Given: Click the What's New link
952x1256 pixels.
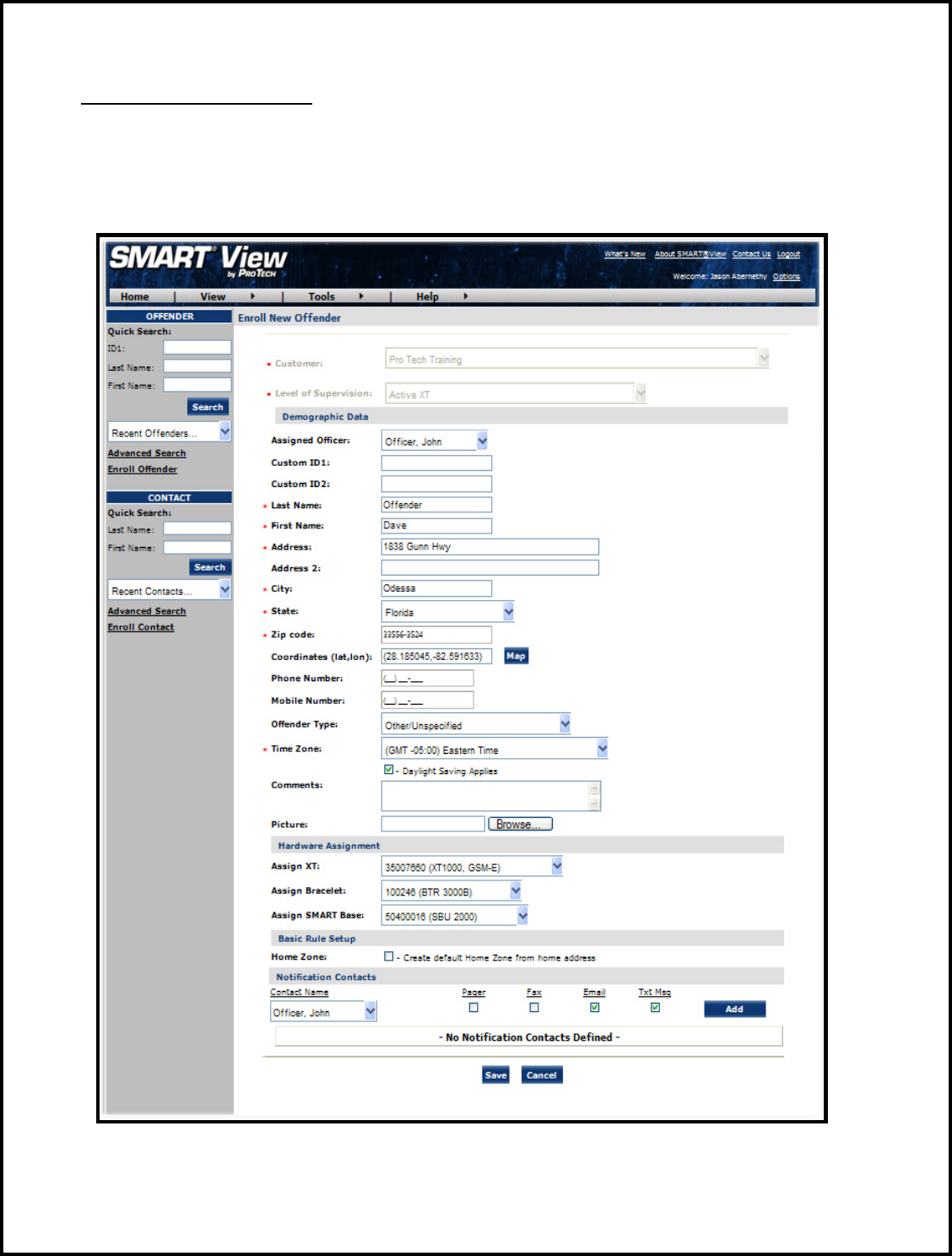Looking at the screenshot, I should [625, 254].
